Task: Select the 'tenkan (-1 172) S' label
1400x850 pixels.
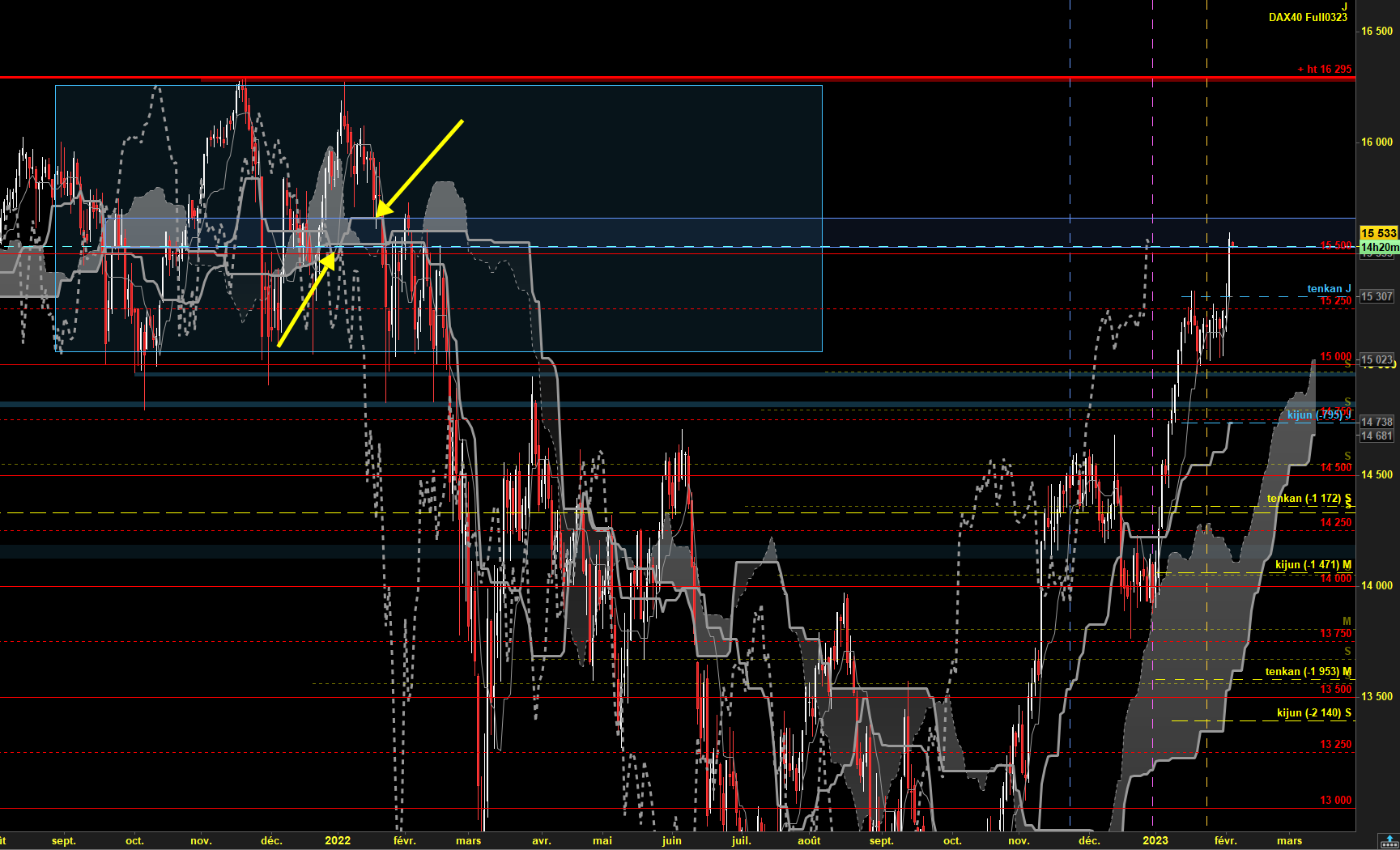Action: click(1309, 499)
